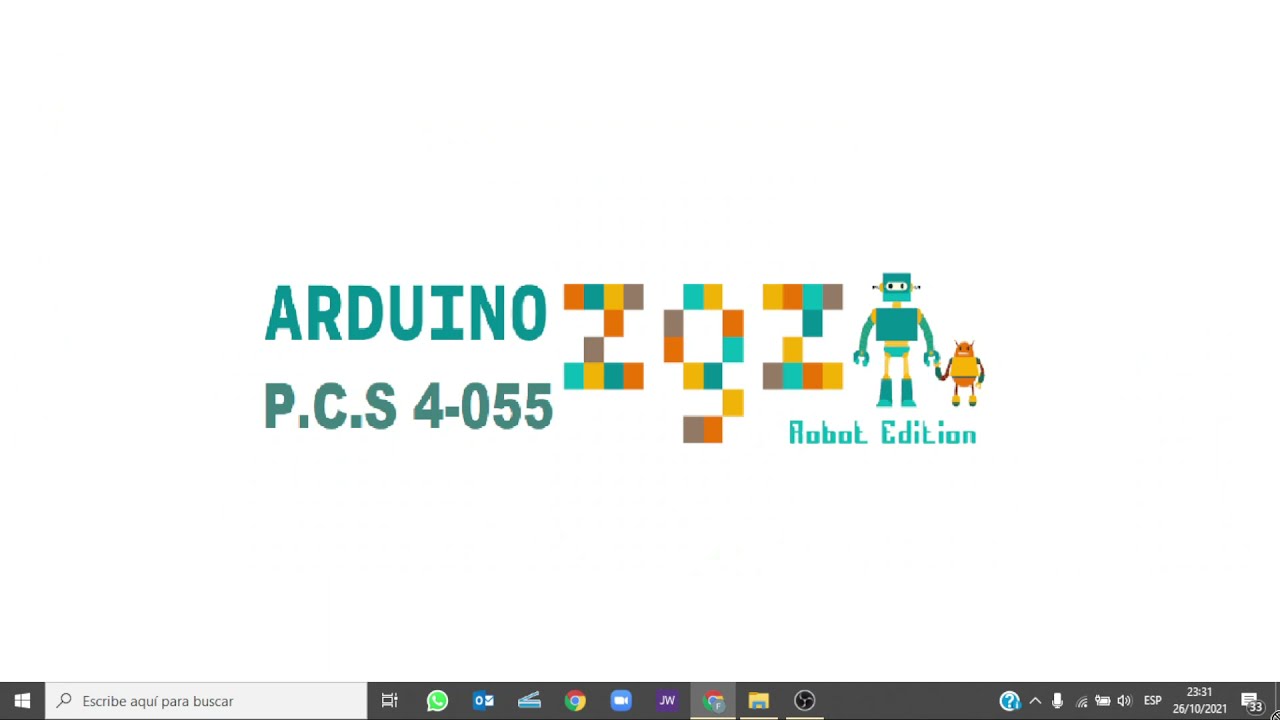
Task: Open File Explorer from the taskbar
Action: (x=759, y=701)
